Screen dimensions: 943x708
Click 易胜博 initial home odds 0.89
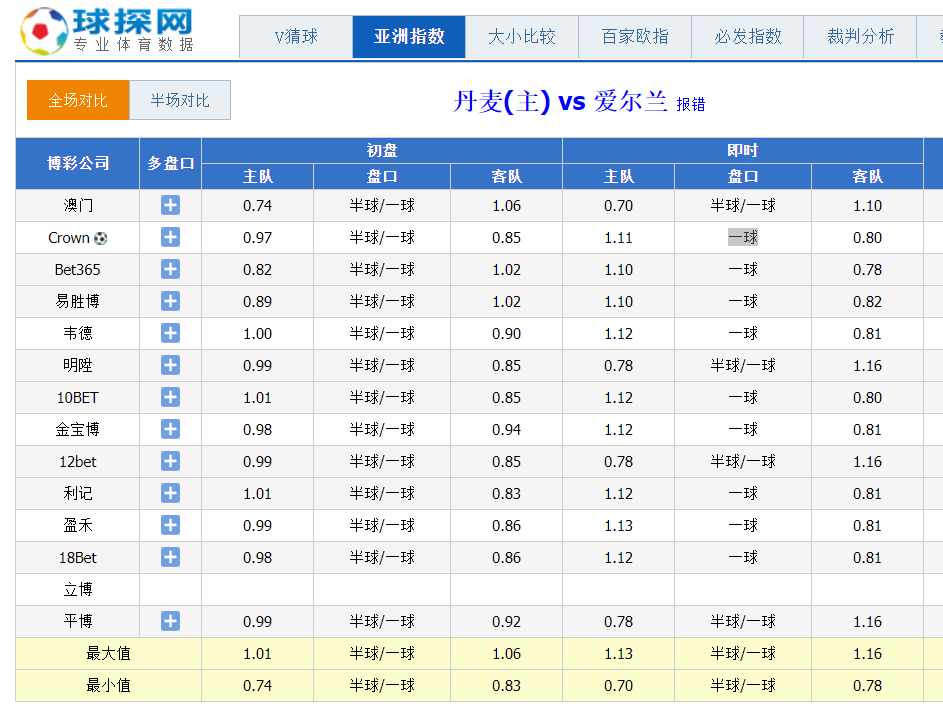(257, 301)
